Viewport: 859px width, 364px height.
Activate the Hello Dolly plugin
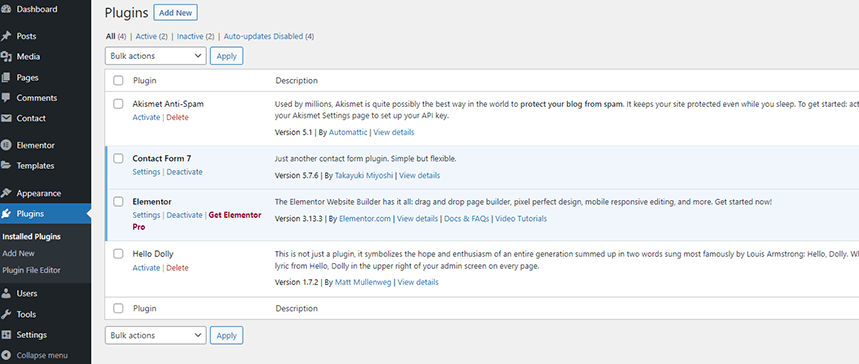tap(146, 268)
